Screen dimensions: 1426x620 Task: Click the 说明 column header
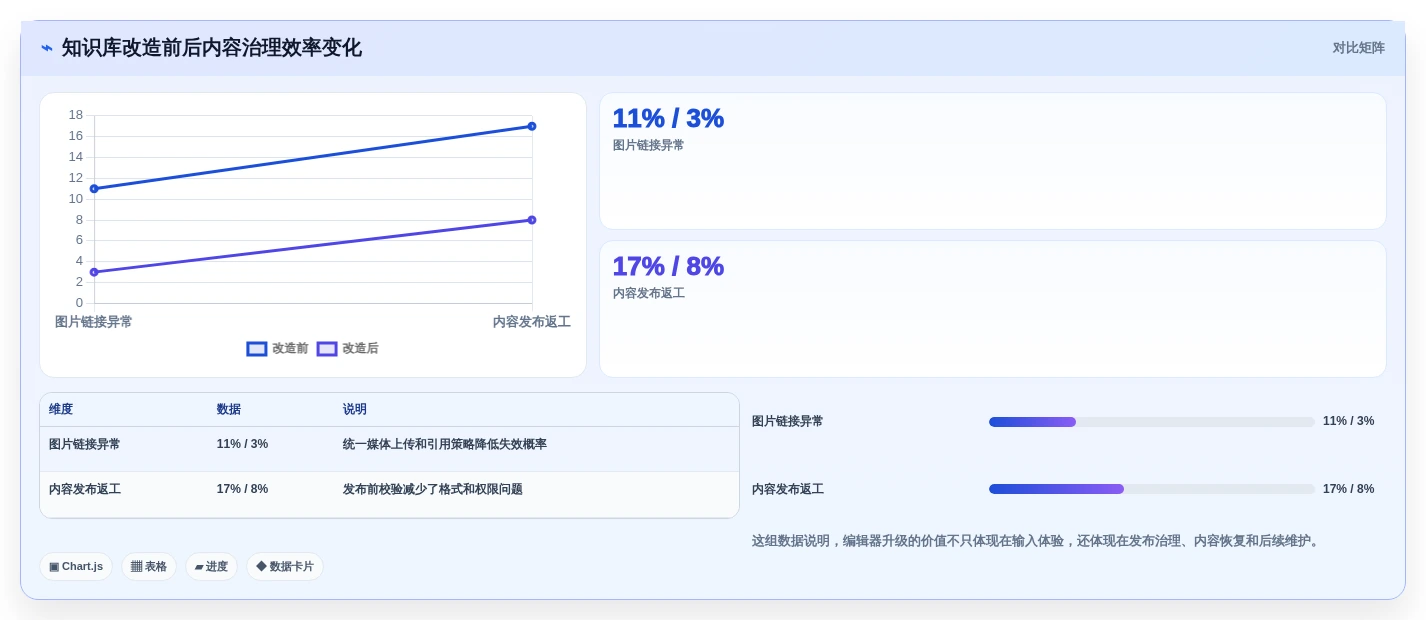tap(355, 409)
